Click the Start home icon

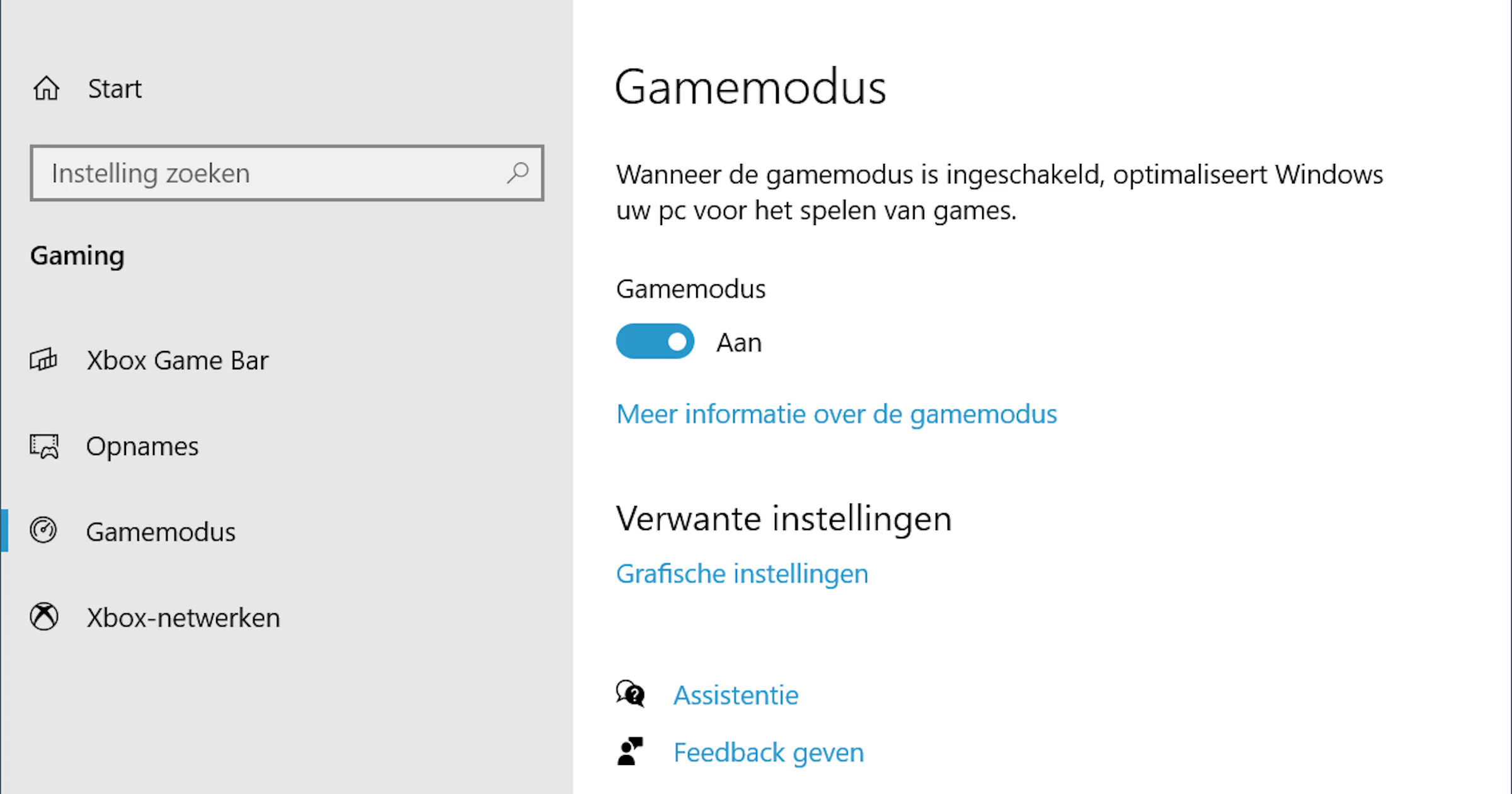pyautogui.click(x=45, y=88)
